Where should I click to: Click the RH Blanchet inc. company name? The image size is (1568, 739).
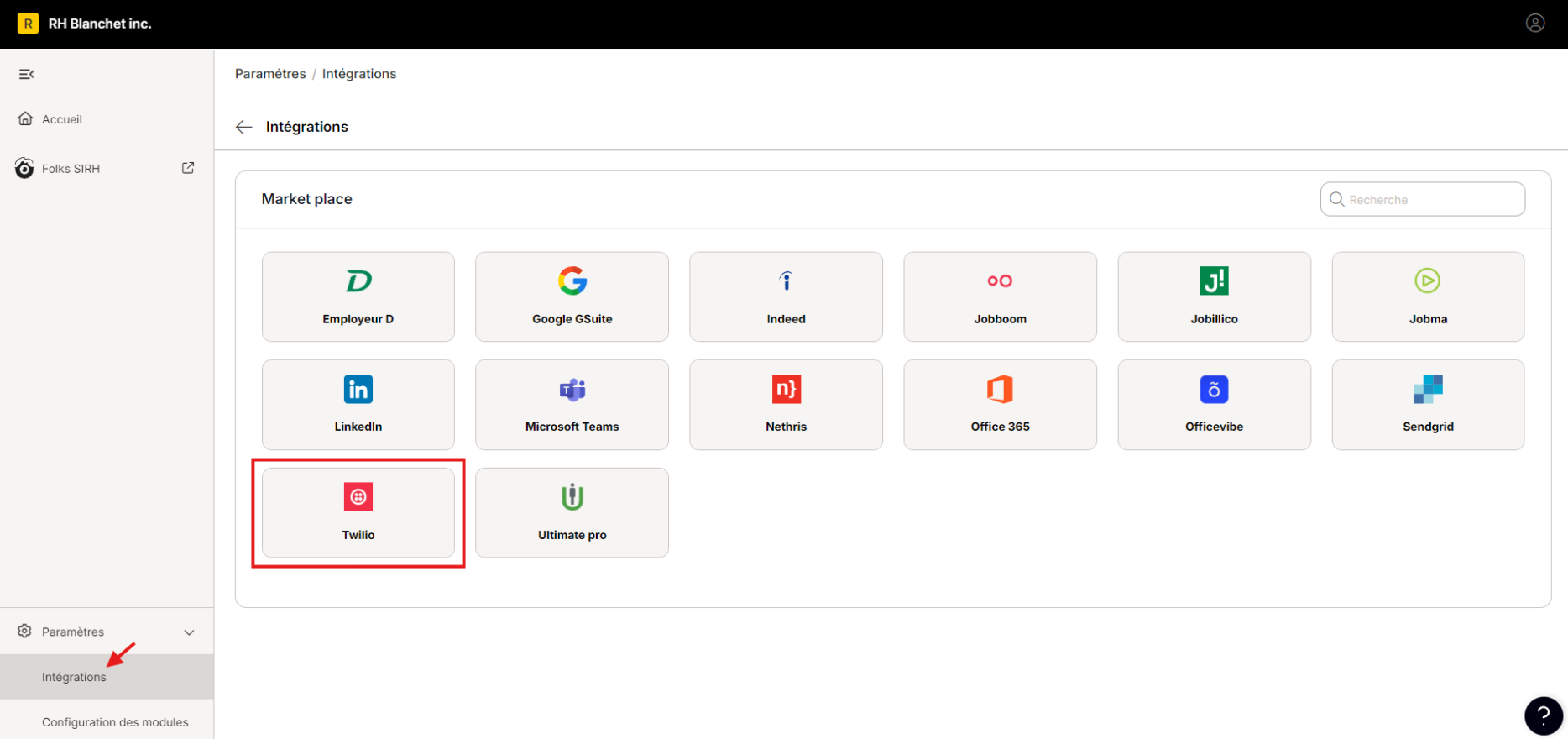100,24
